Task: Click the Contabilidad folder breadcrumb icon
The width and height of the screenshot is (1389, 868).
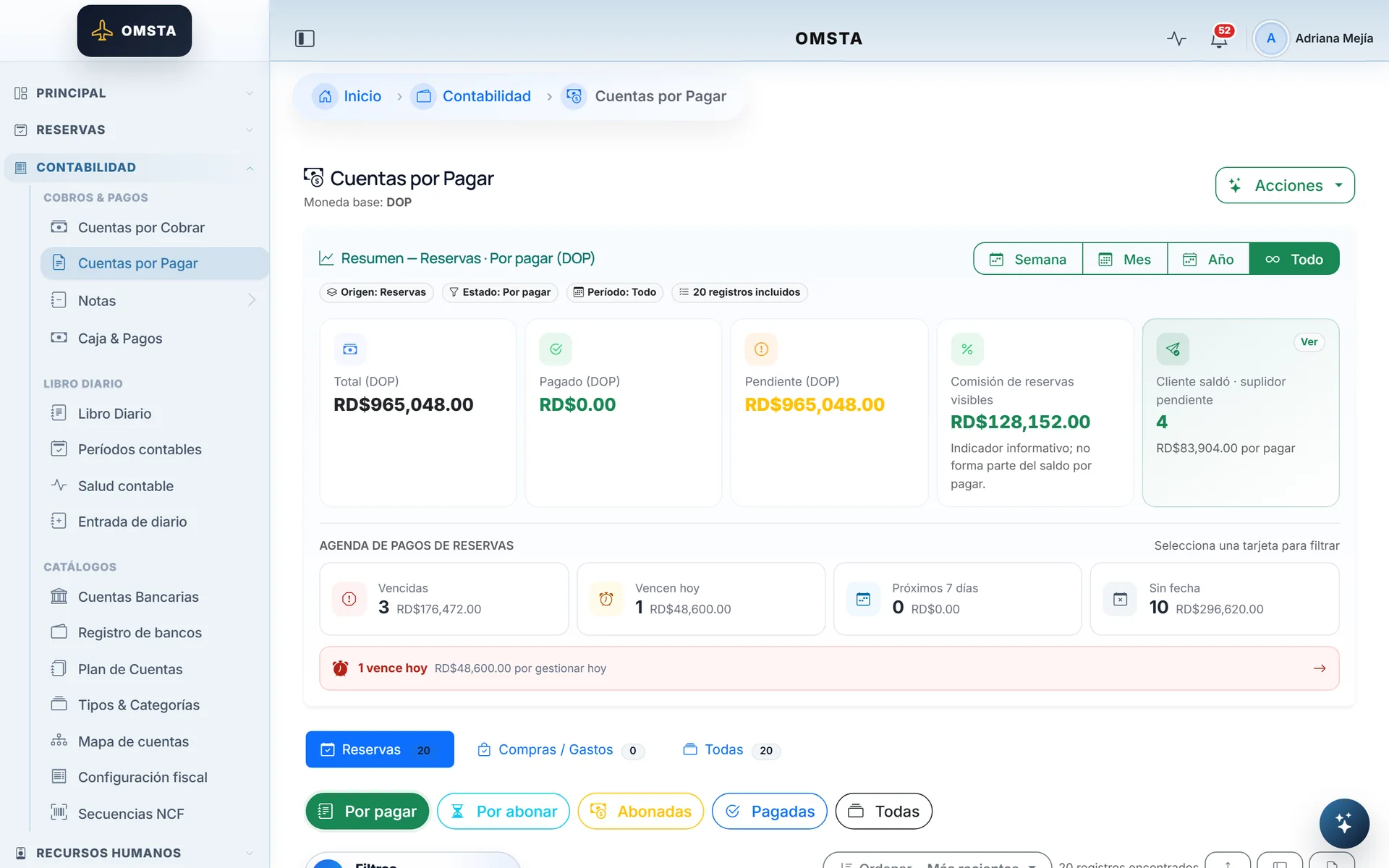Action: coord(423,96)
